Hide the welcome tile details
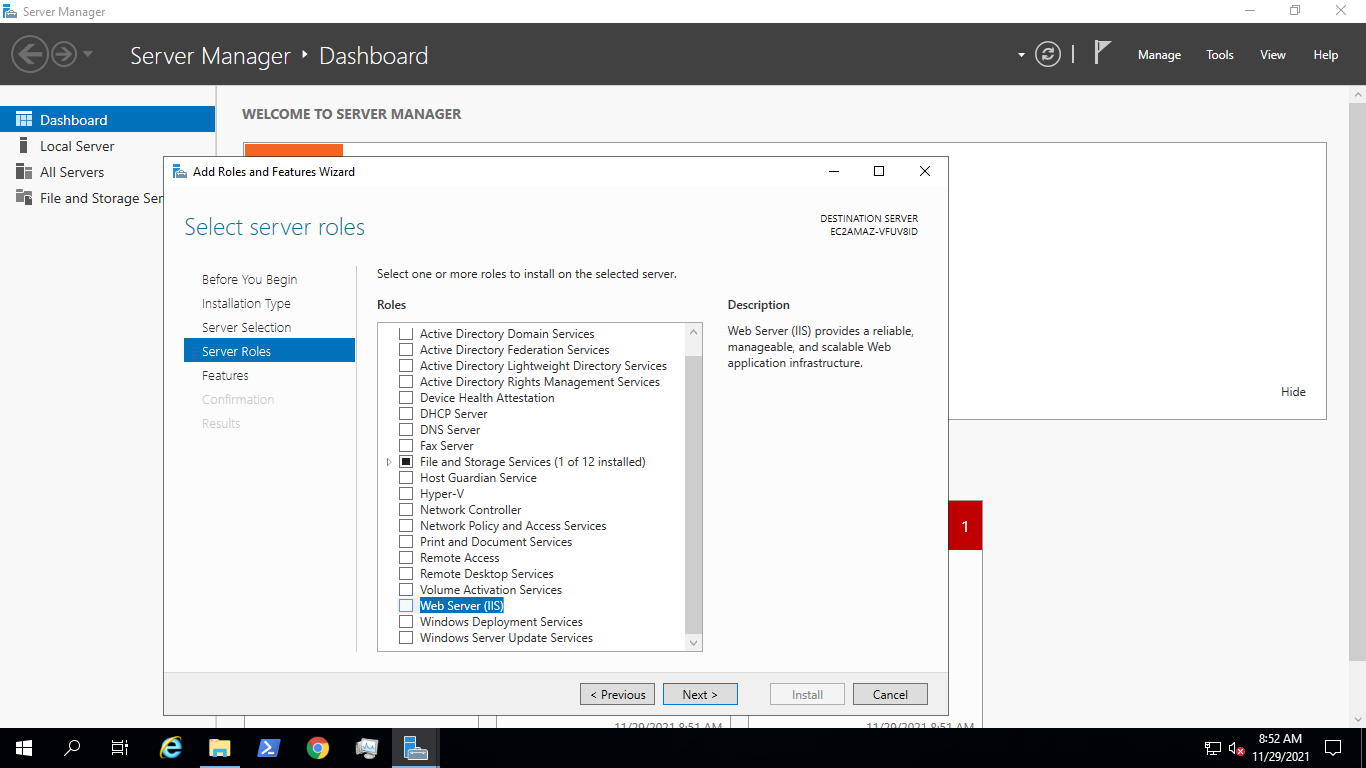This screenshot has width=1366, height=768. [x=1293, y=391]
